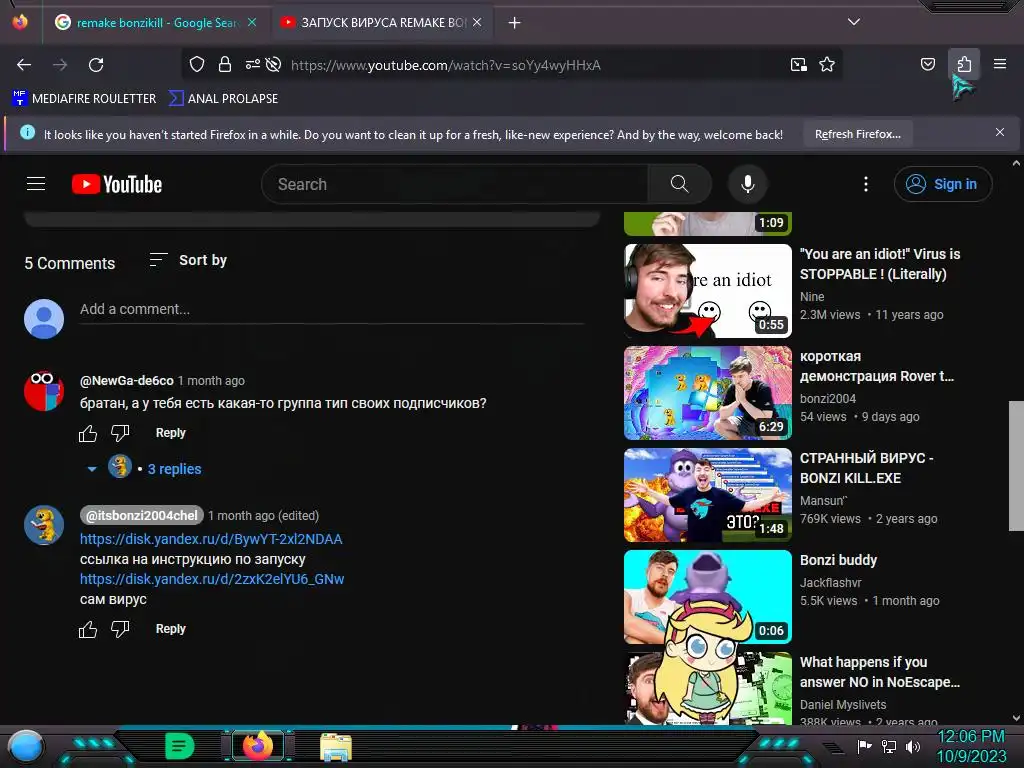
Task: Open site permissions icon in address bar
Action: [252, 65]
